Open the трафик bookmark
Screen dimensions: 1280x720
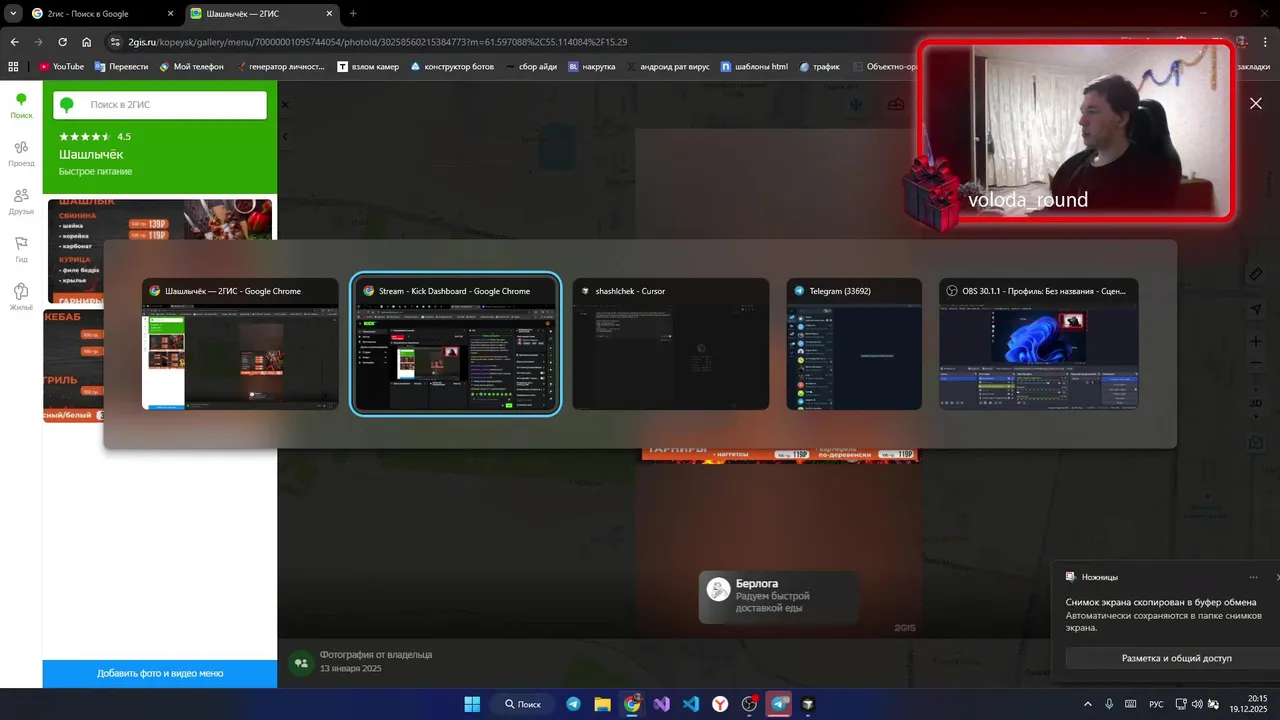(x=818, y=67)
